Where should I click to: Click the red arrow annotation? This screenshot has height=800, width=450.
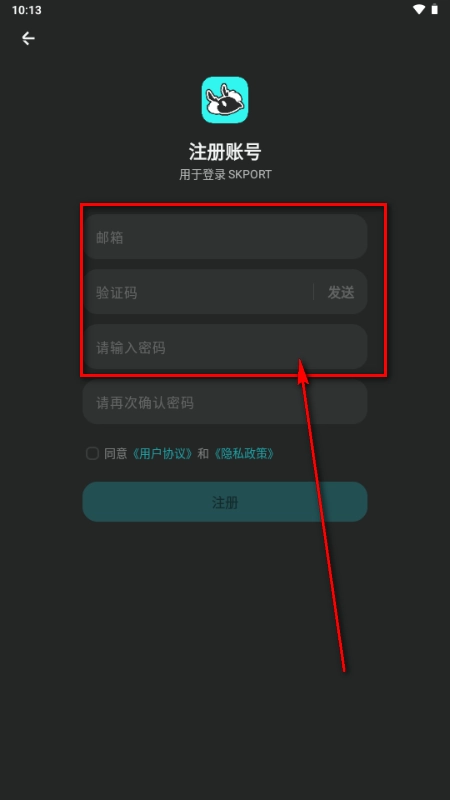pyautogui.click(x=322, y=515)
